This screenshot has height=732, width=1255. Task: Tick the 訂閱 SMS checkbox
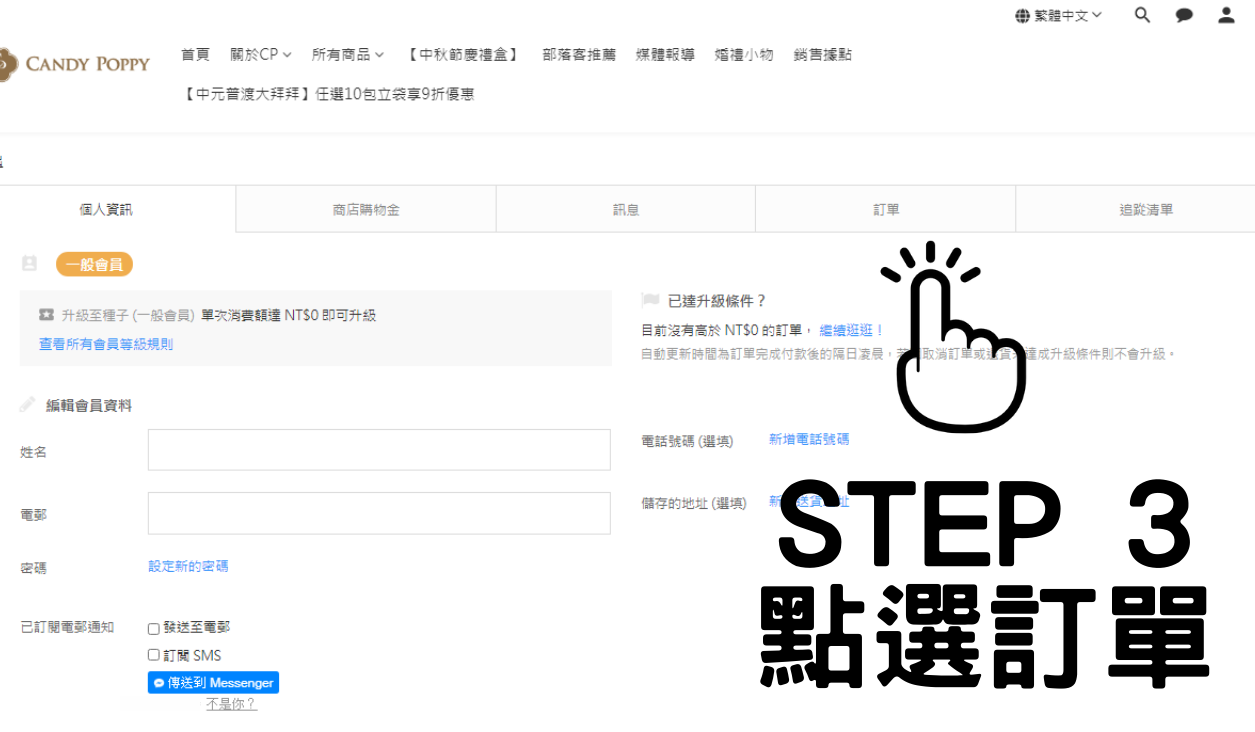pyautogui.click(x=154, y=655)
